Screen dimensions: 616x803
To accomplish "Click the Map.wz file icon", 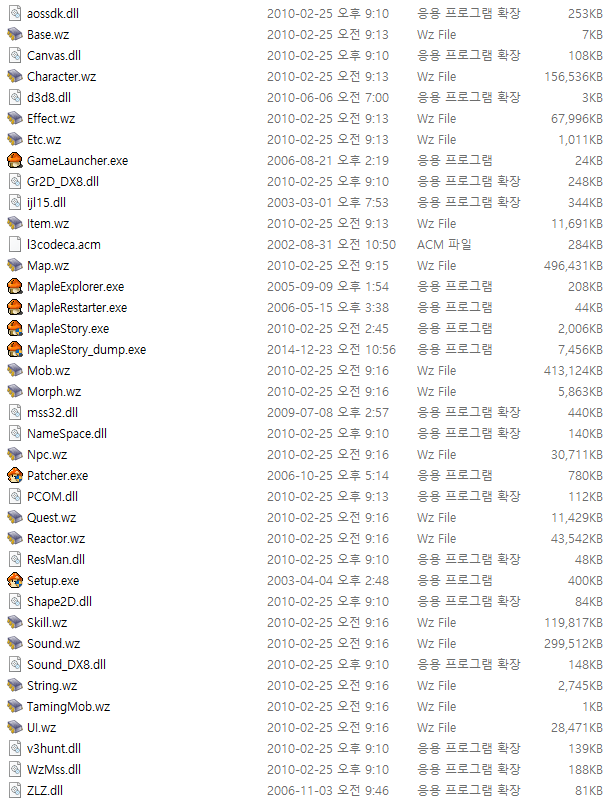I will point(15,265).
